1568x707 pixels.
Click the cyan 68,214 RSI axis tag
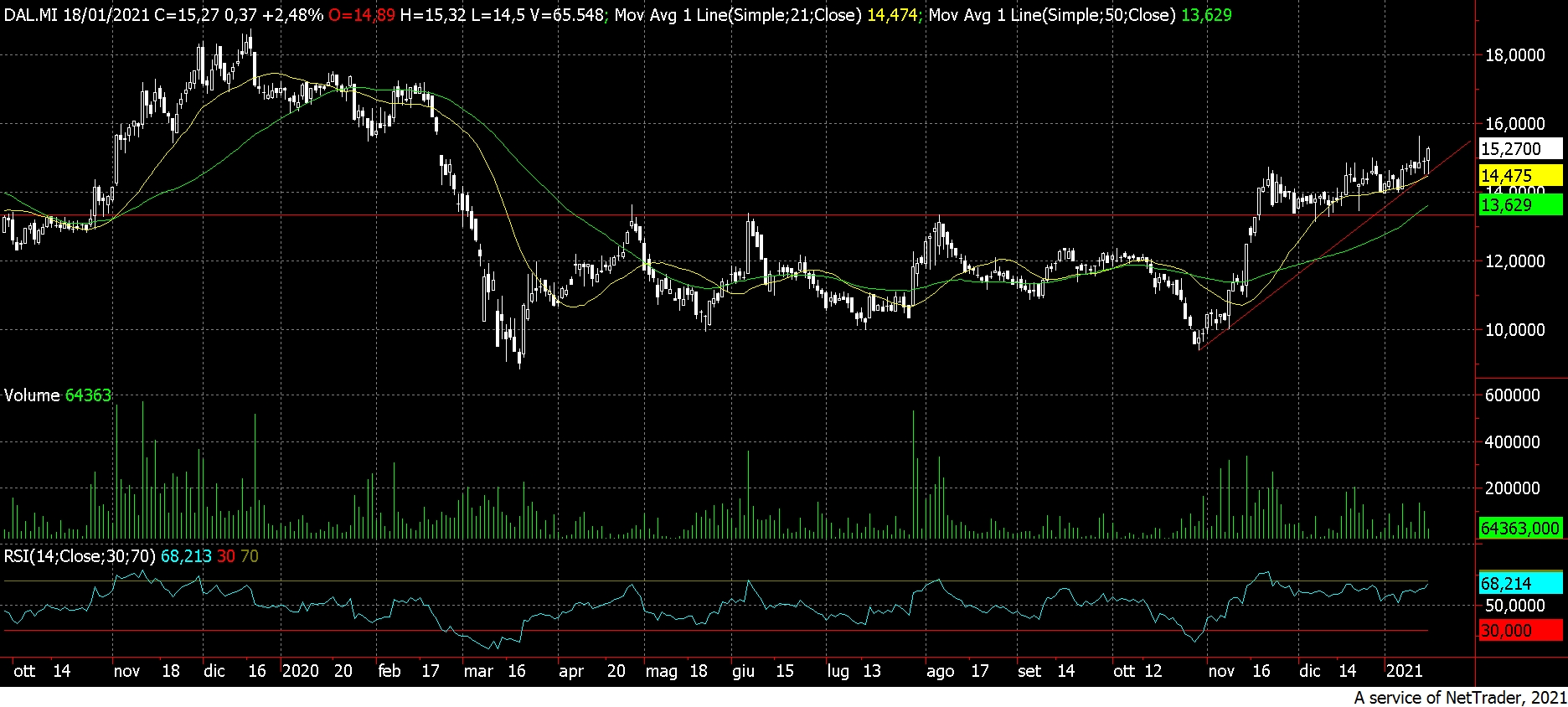[x=1521, y=583]
